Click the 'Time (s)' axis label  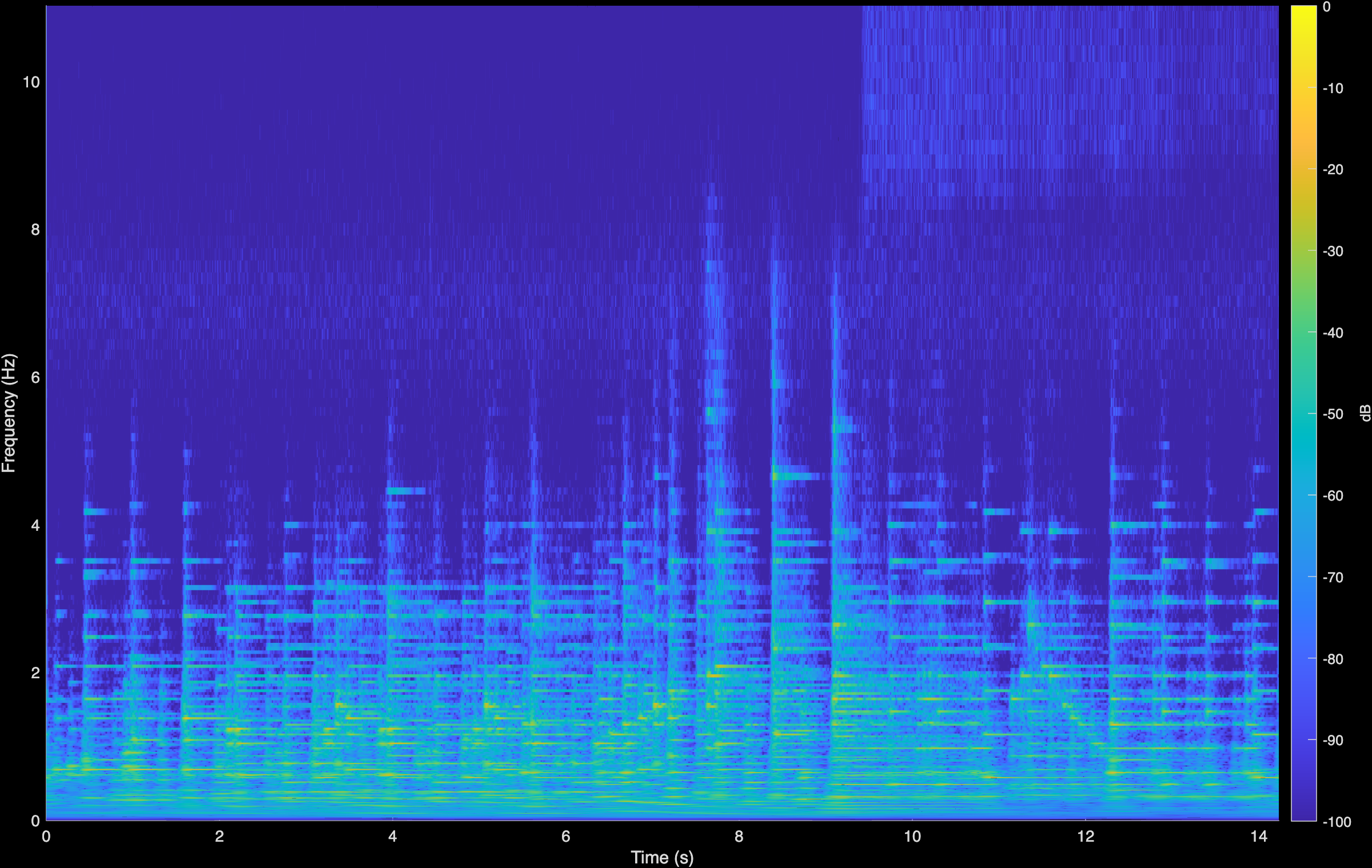tap(662, 857)
